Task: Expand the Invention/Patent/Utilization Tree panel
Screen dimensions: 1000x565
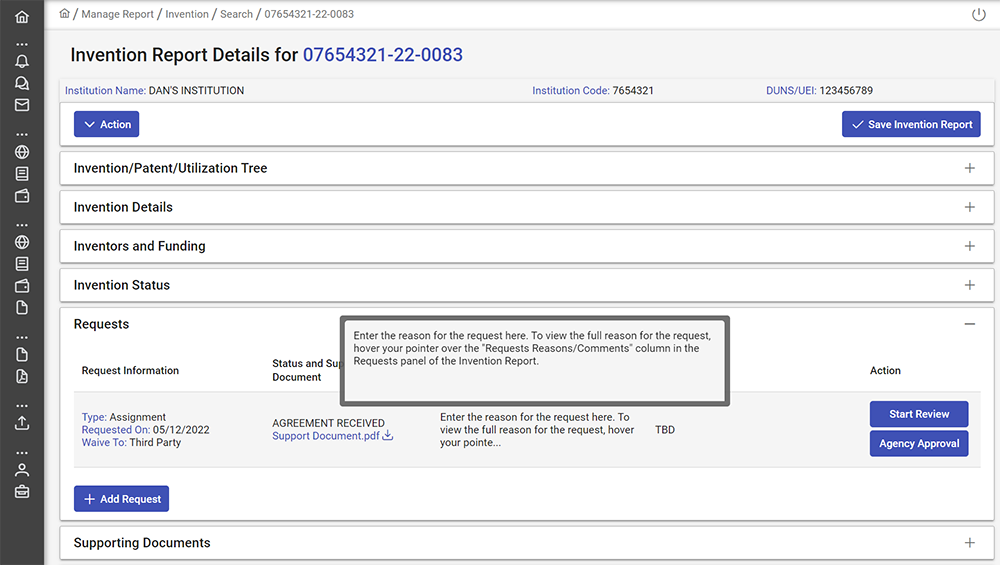Action: (969, 168)
